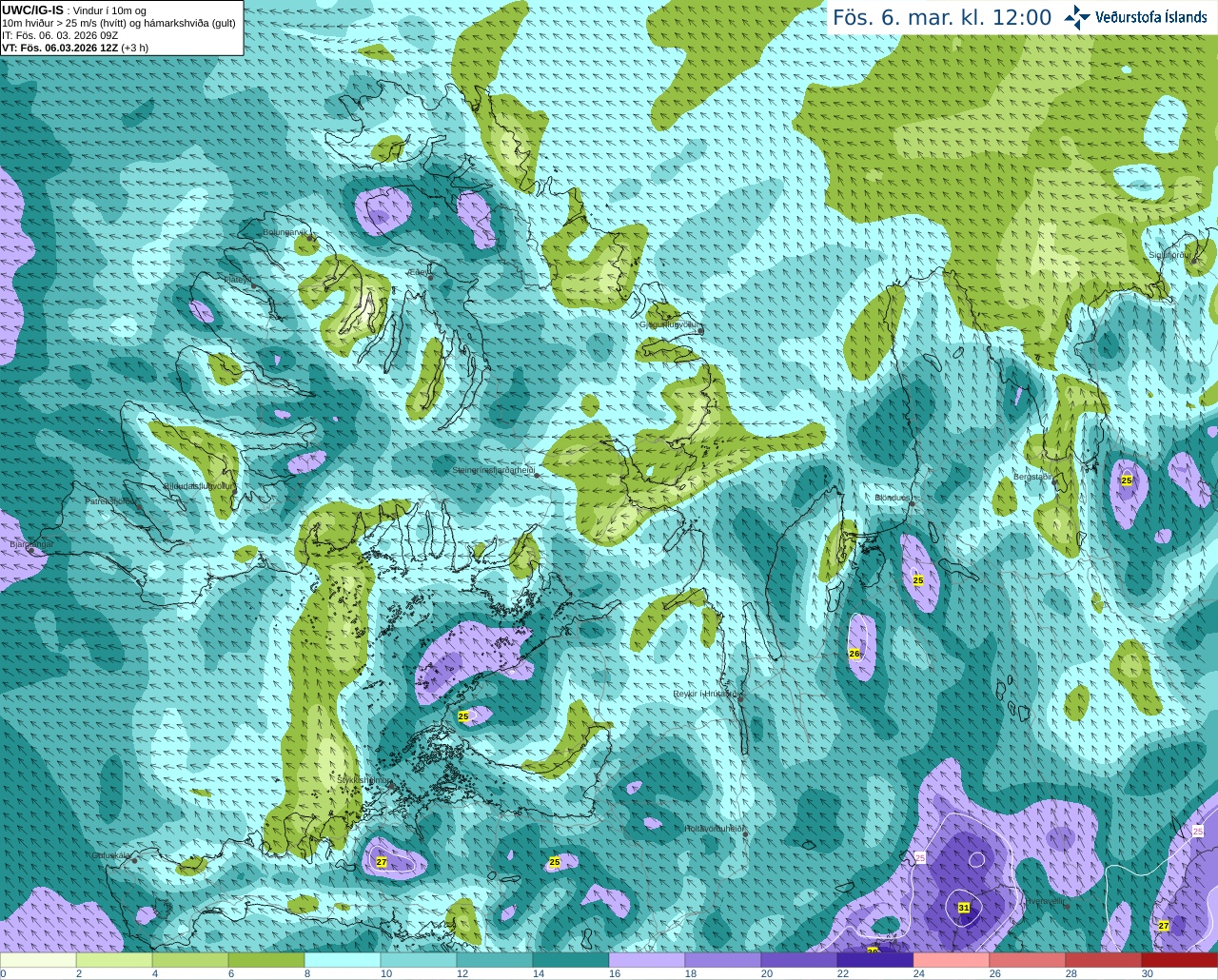Viewport: 1218px width, 980px height.
Task: Click the Reykir í Hrútafirði station label
Action: pyautogui.click(x=705, y=694)
